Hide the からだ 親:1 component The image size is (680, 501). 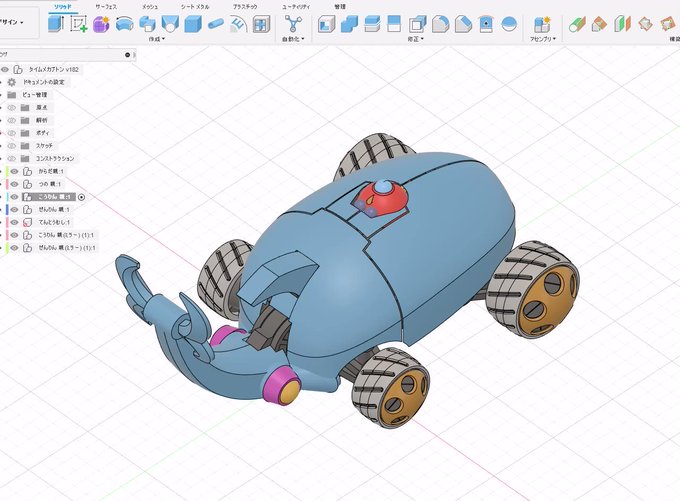(x=14, y=171)
